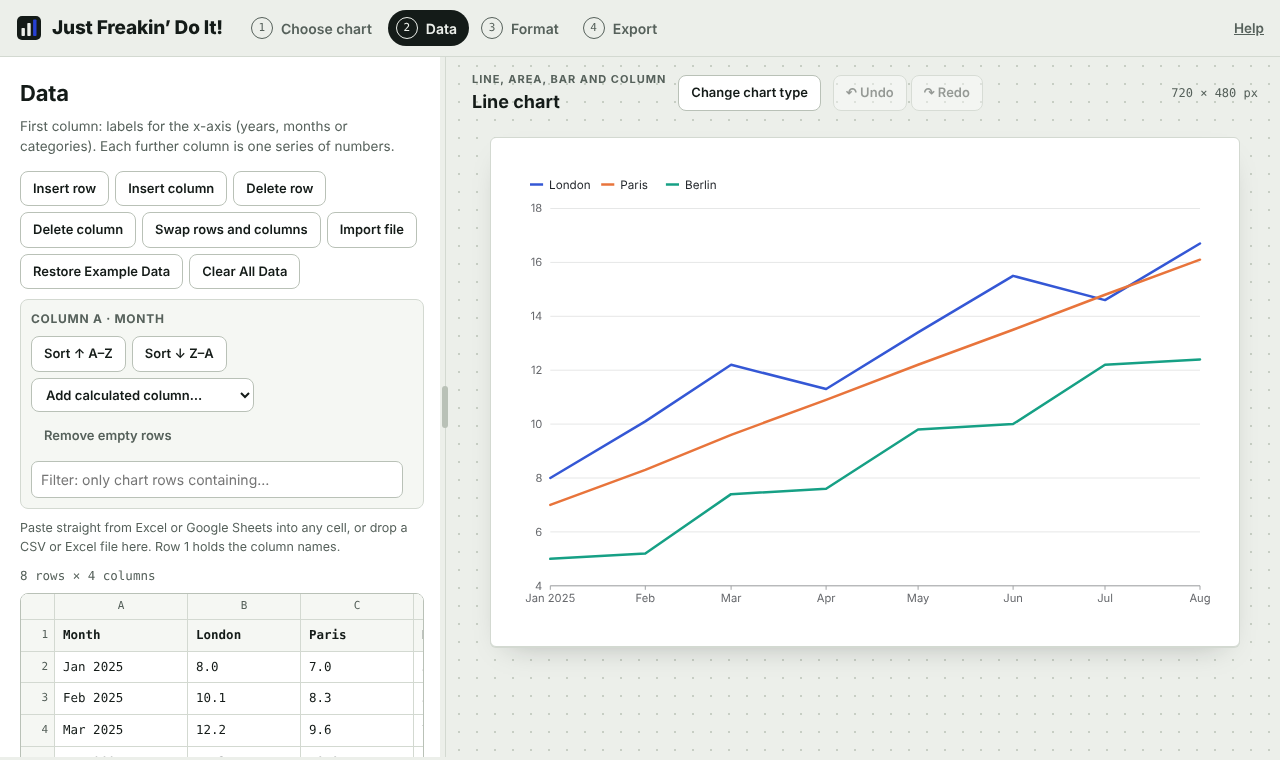Click the Just Freakin' Do It! logo icon
The width and height of the screenshot is (1280, 760).
(x=29, y=28)
